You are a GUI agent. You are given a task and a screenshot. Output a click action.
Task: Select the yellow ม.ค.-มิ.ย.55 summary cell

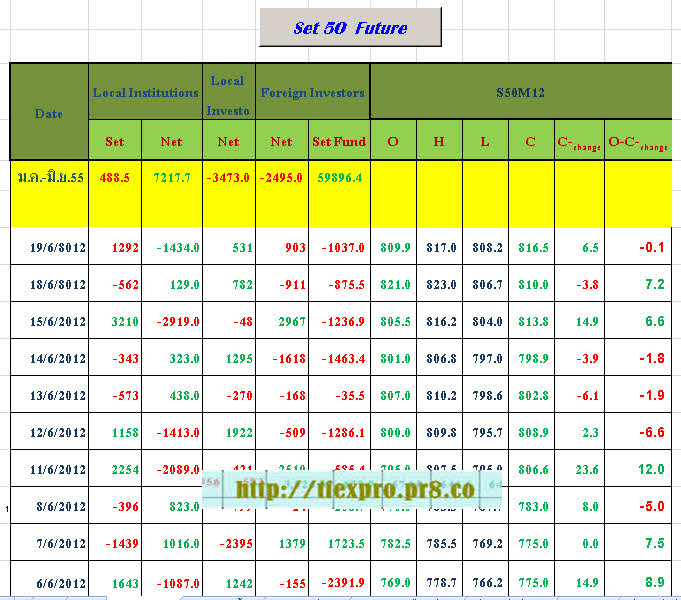point(49,176)
